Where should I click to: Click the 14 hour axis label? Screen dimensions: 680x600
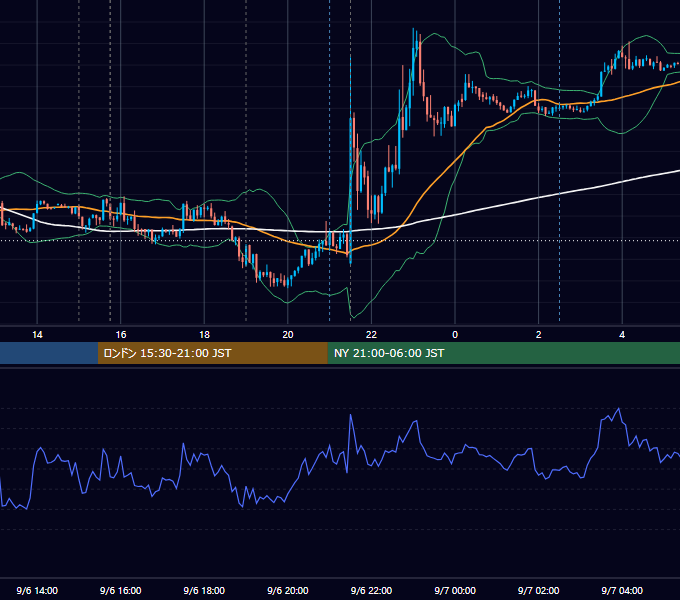[37, 335]
